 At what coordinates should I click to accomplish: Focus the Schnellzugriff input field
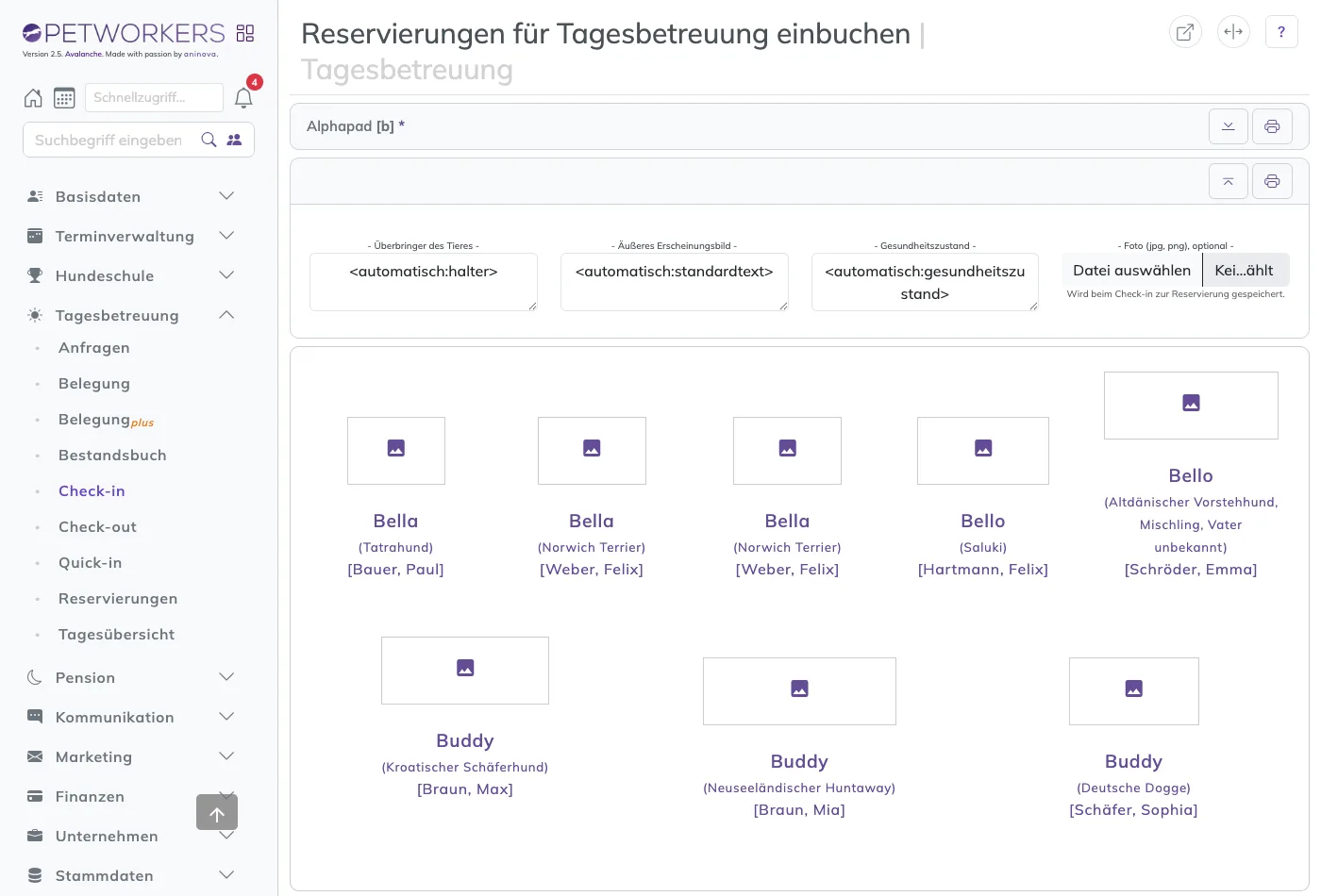[154, 97]
